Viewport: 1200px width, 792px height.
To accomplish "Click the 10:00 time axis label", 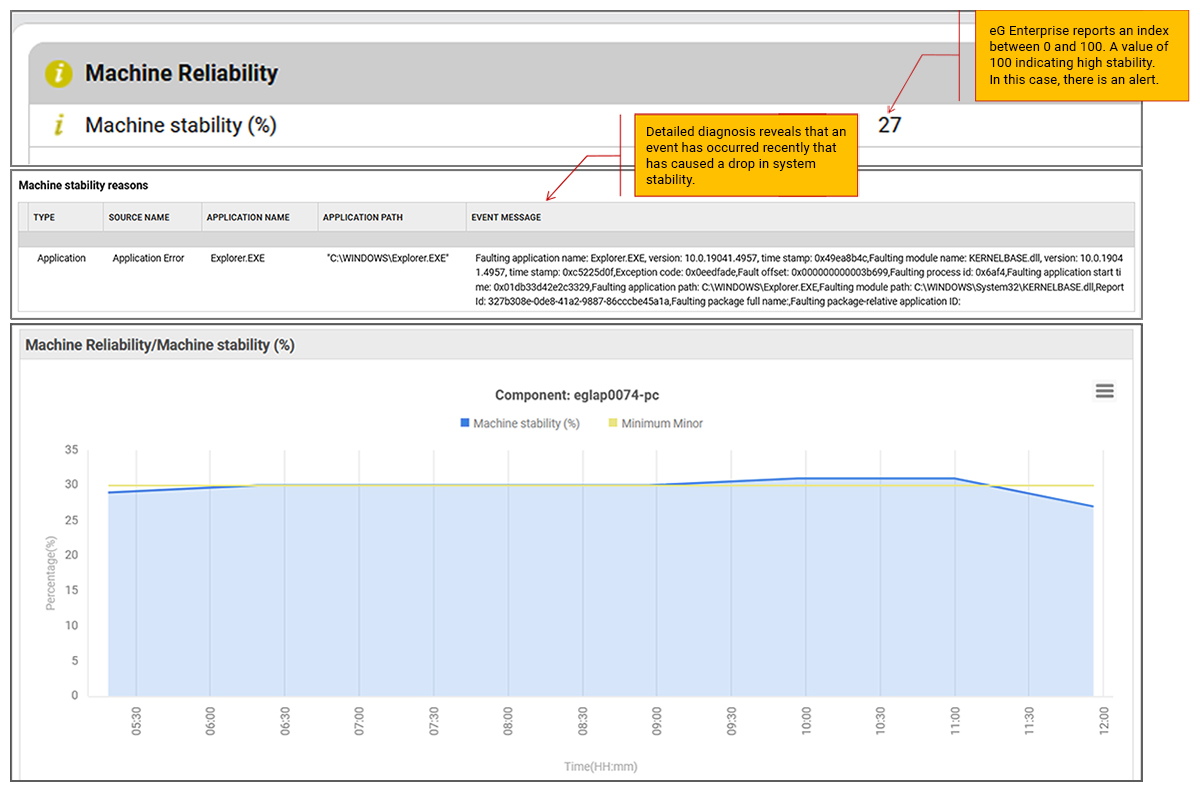I will point(806,724).
